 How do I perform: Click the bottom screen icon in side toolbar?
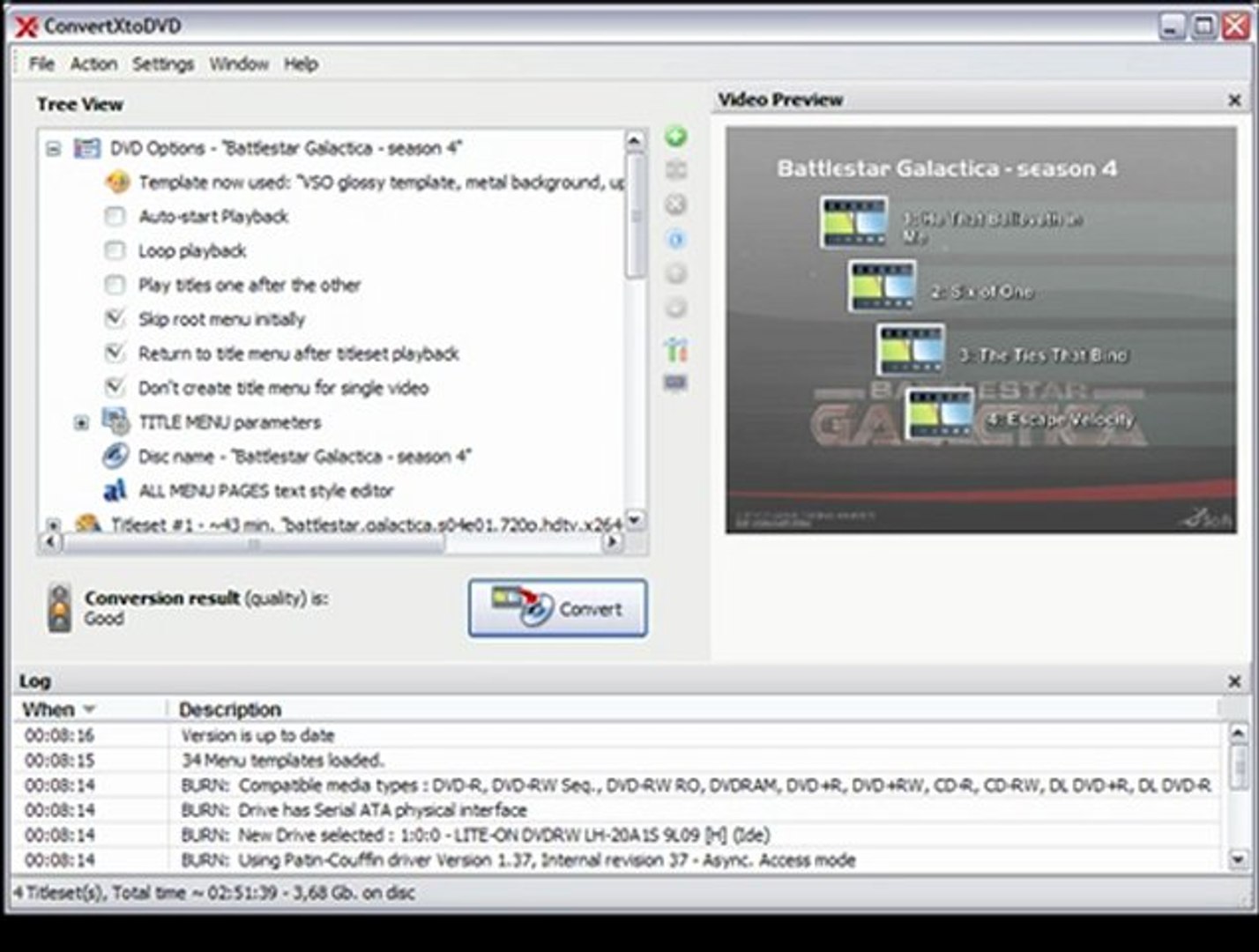click(676, 383)
